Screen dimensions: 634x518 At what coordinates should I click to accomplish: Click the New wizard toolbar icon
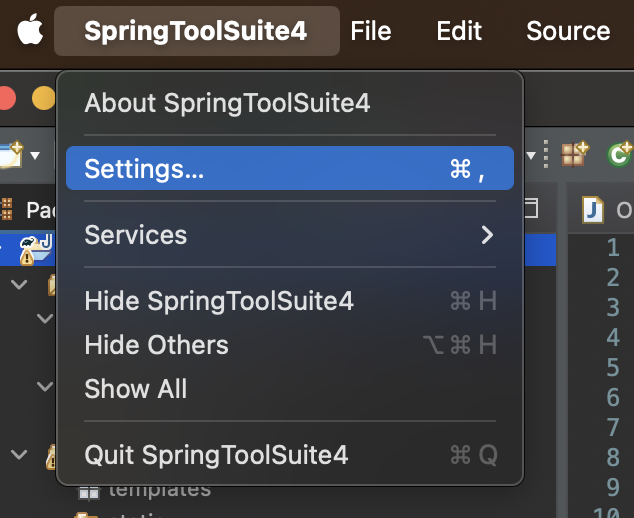(x=12, y=154)
